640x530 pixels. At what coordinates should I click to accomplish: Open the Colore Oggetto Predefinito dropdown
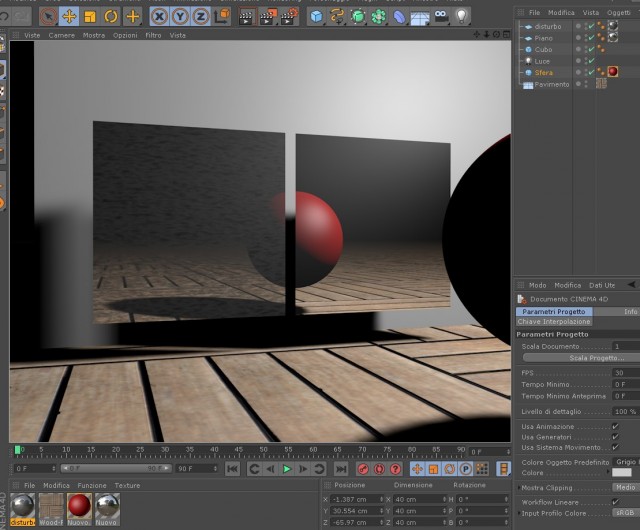tap(625, 462)
